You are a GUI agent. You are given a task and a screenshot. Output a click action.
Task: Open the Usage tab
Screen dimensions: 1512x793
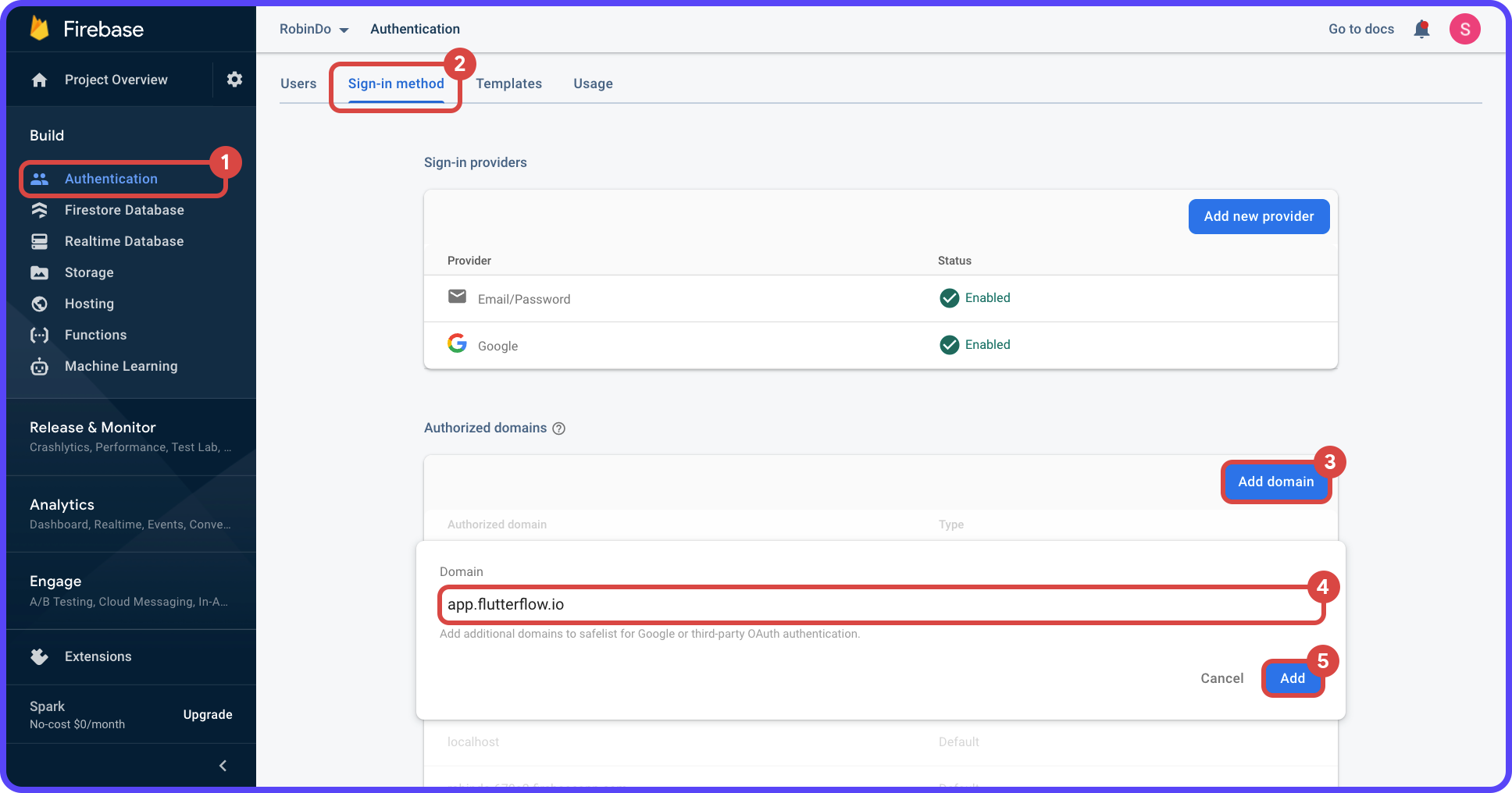[593, 83]
